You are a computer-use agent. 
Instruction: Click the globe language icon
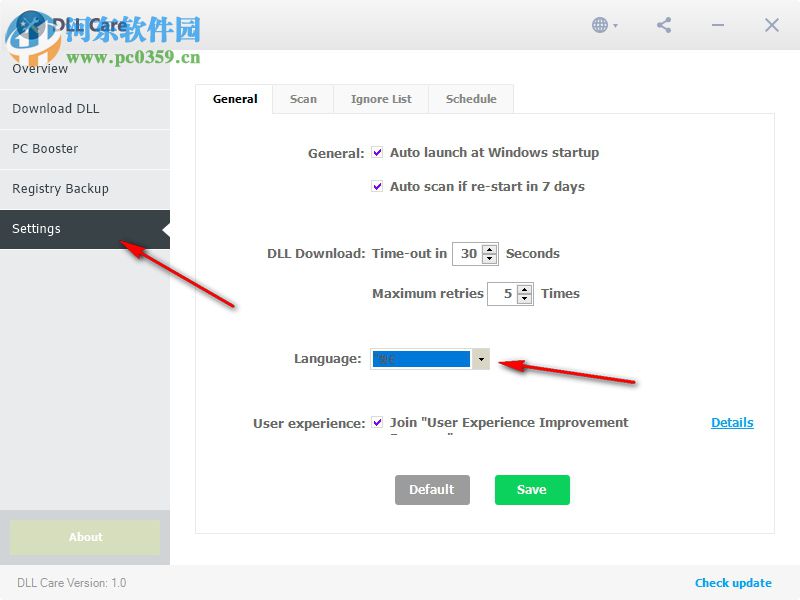[x=598, y=25]
